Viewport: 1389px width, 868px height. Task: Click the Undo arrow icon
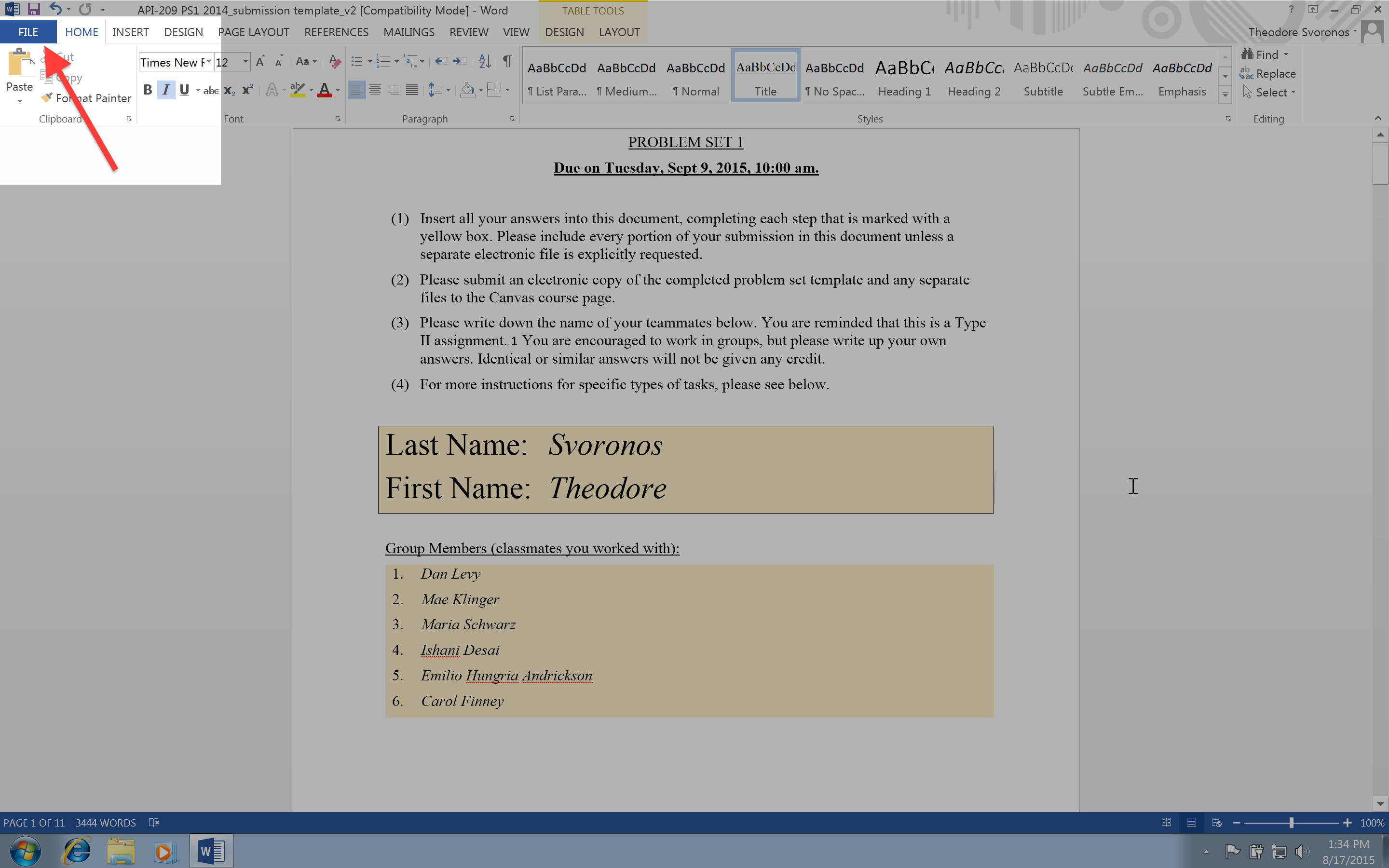(55, 9)
